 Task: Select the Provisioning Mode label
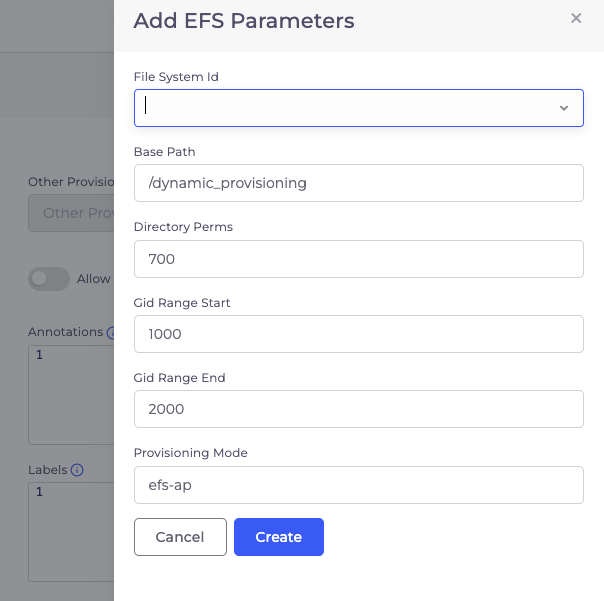pyautogui.click(x=190, y=453)
